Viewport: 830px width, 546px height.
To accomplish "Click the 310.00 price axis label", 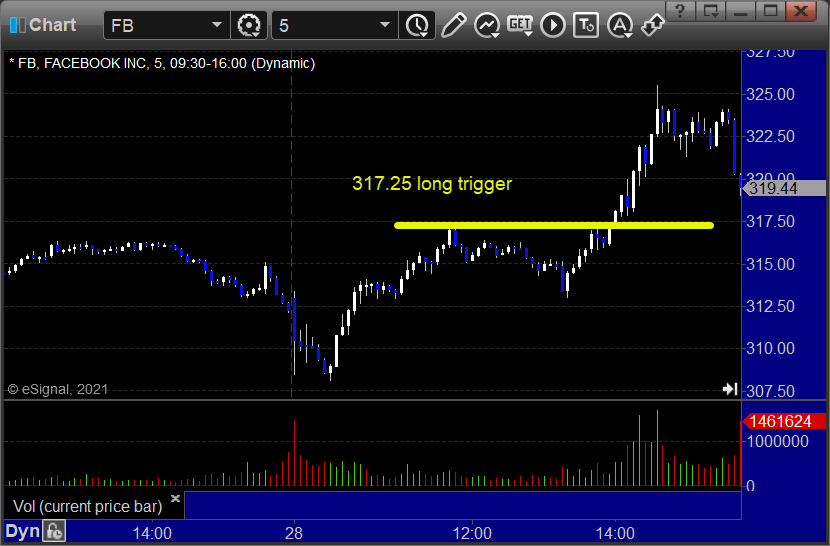I will (x=770, y=348).
